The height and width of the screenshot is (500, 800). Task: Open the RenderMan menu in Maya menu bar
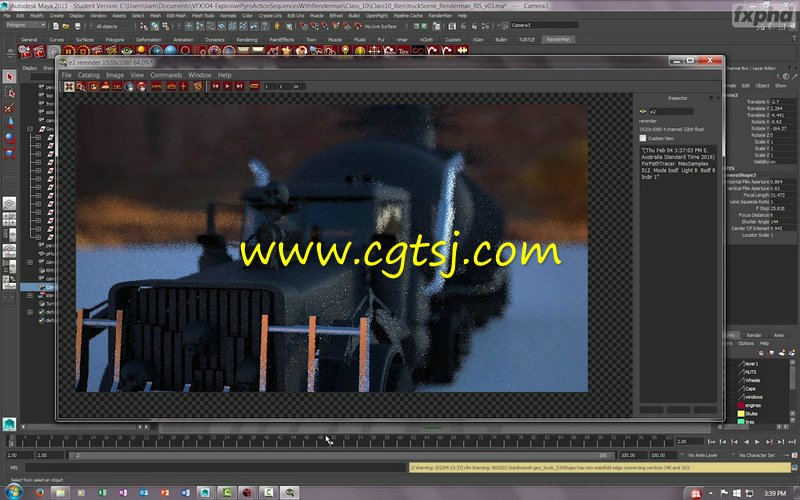pos(440,16)
